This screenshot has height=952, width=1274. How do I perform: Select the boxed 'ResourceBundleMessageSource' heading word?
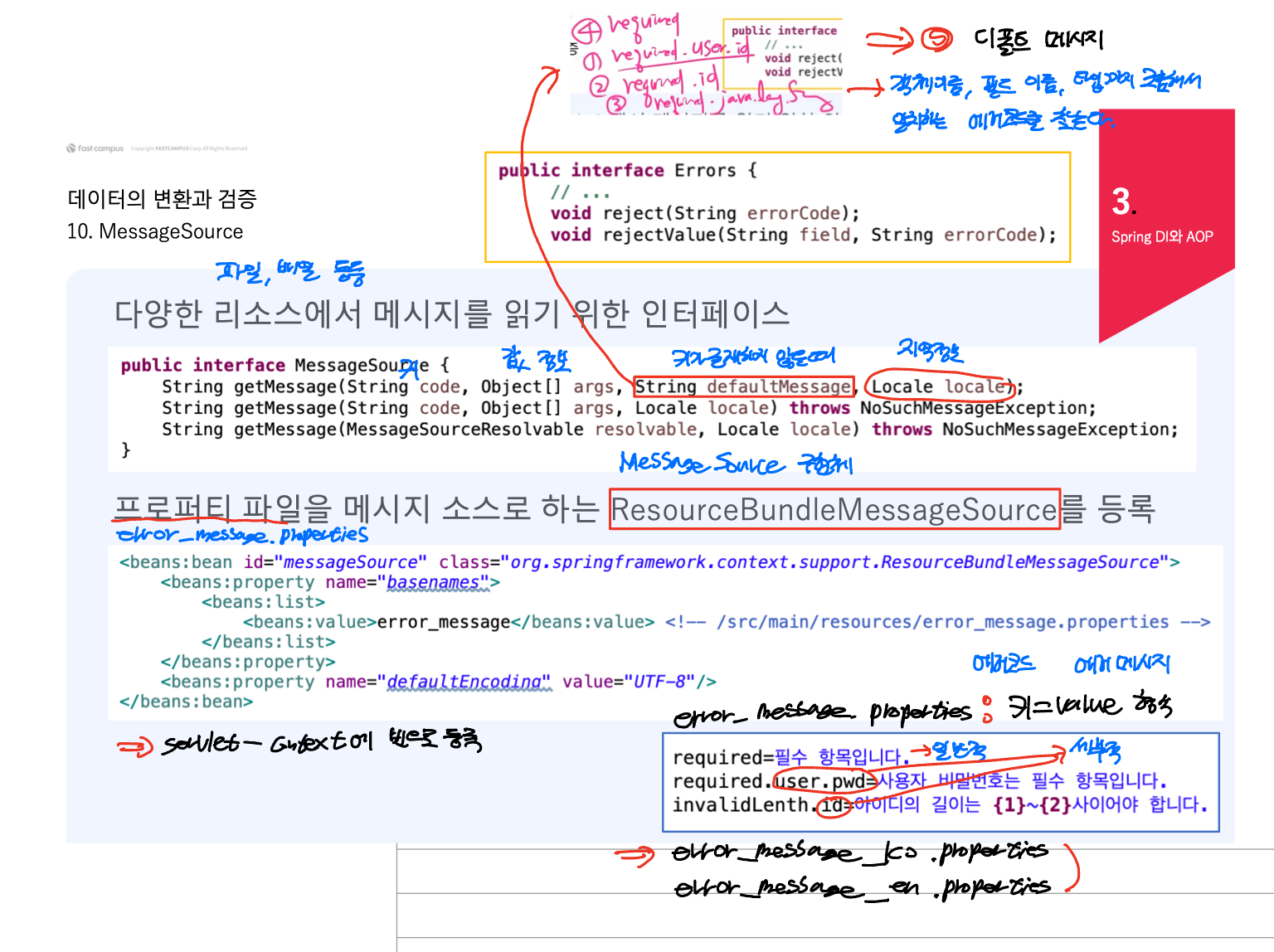[x=834, y=509]
